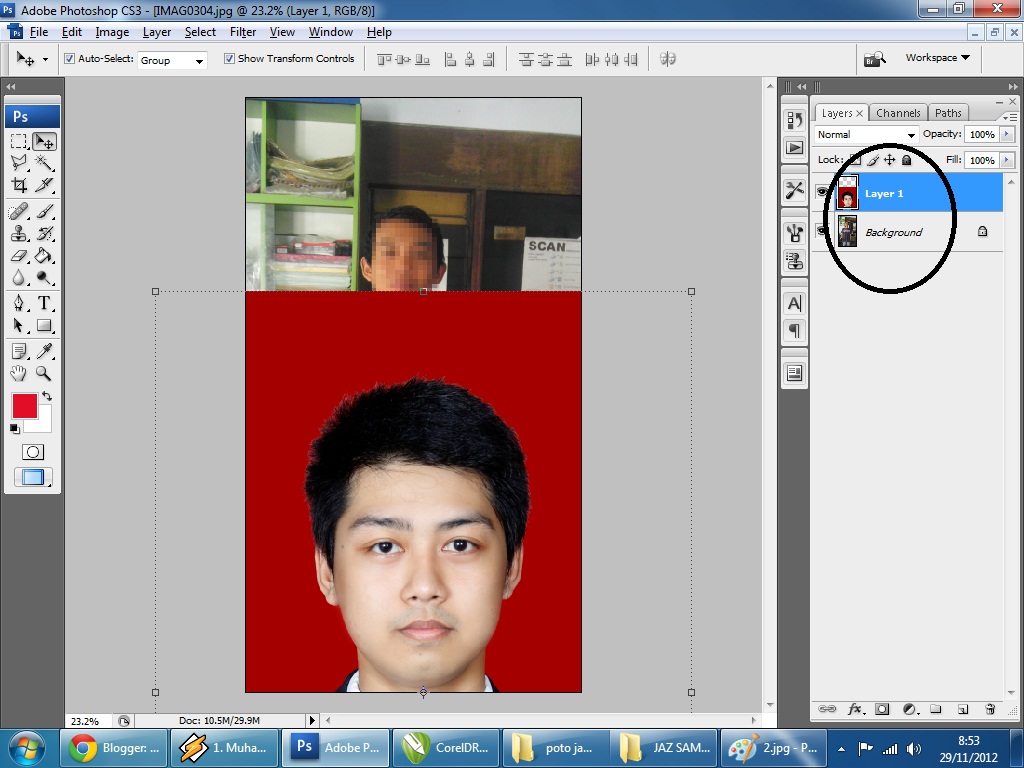This screenshot has width=1024, height=768.
Task: Select the Dodge tool
Action: [44, 278]
